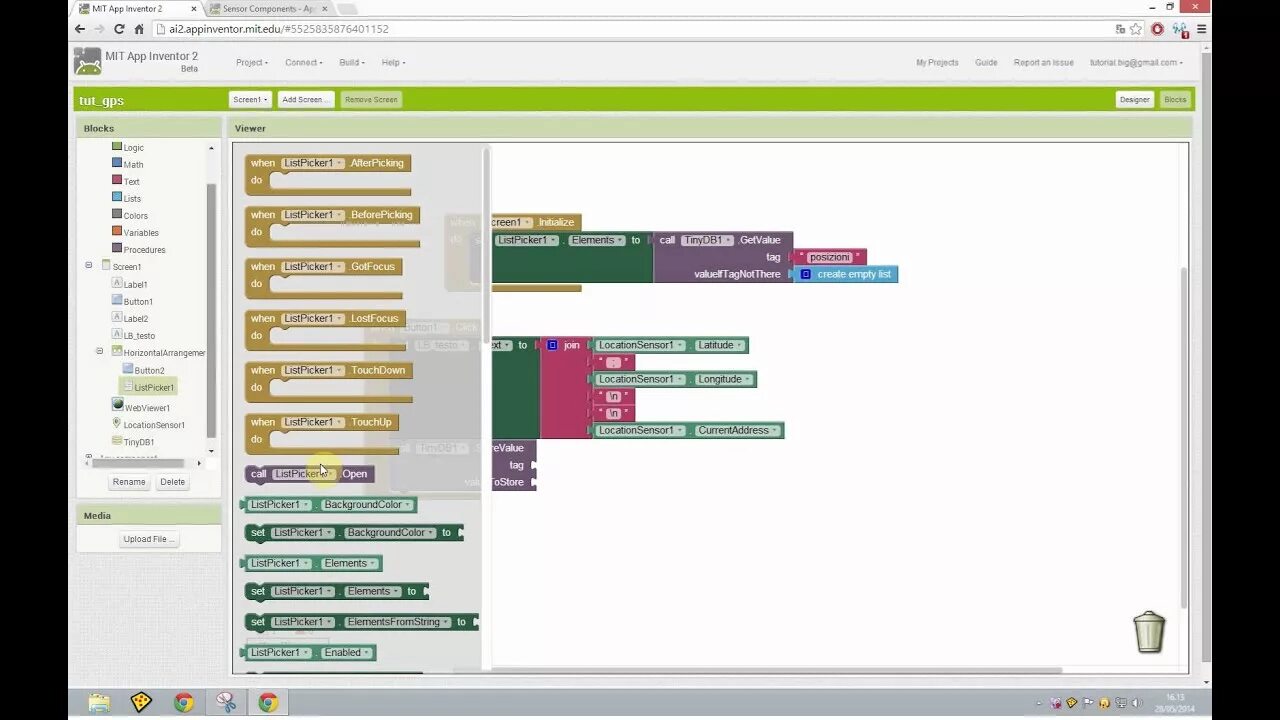Viewport: 1280px width, 720px height.
Task: Click the Remove Screen button
Action: pos(371,99)
